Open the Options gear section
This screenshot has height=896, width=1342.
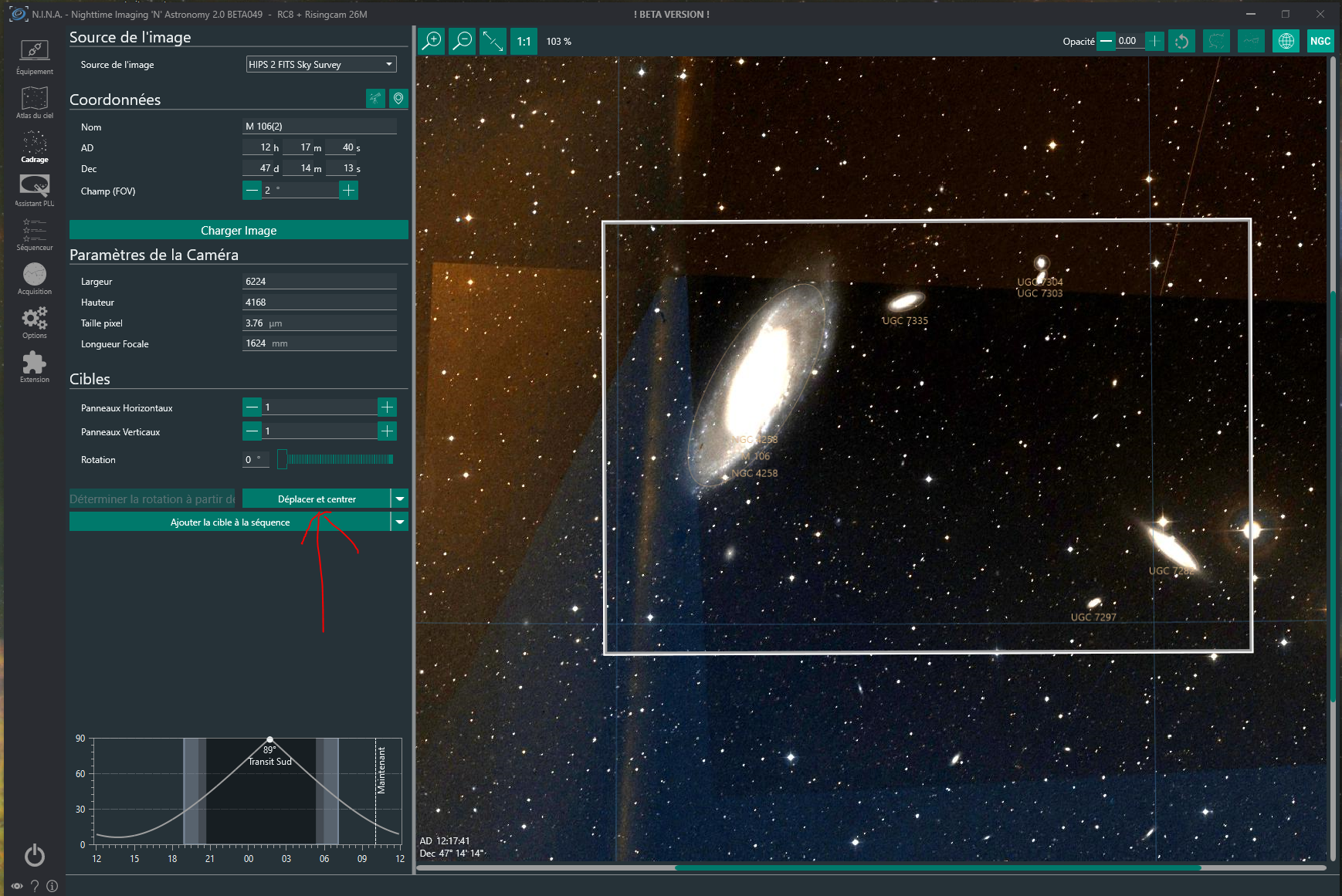coord(35,323)
